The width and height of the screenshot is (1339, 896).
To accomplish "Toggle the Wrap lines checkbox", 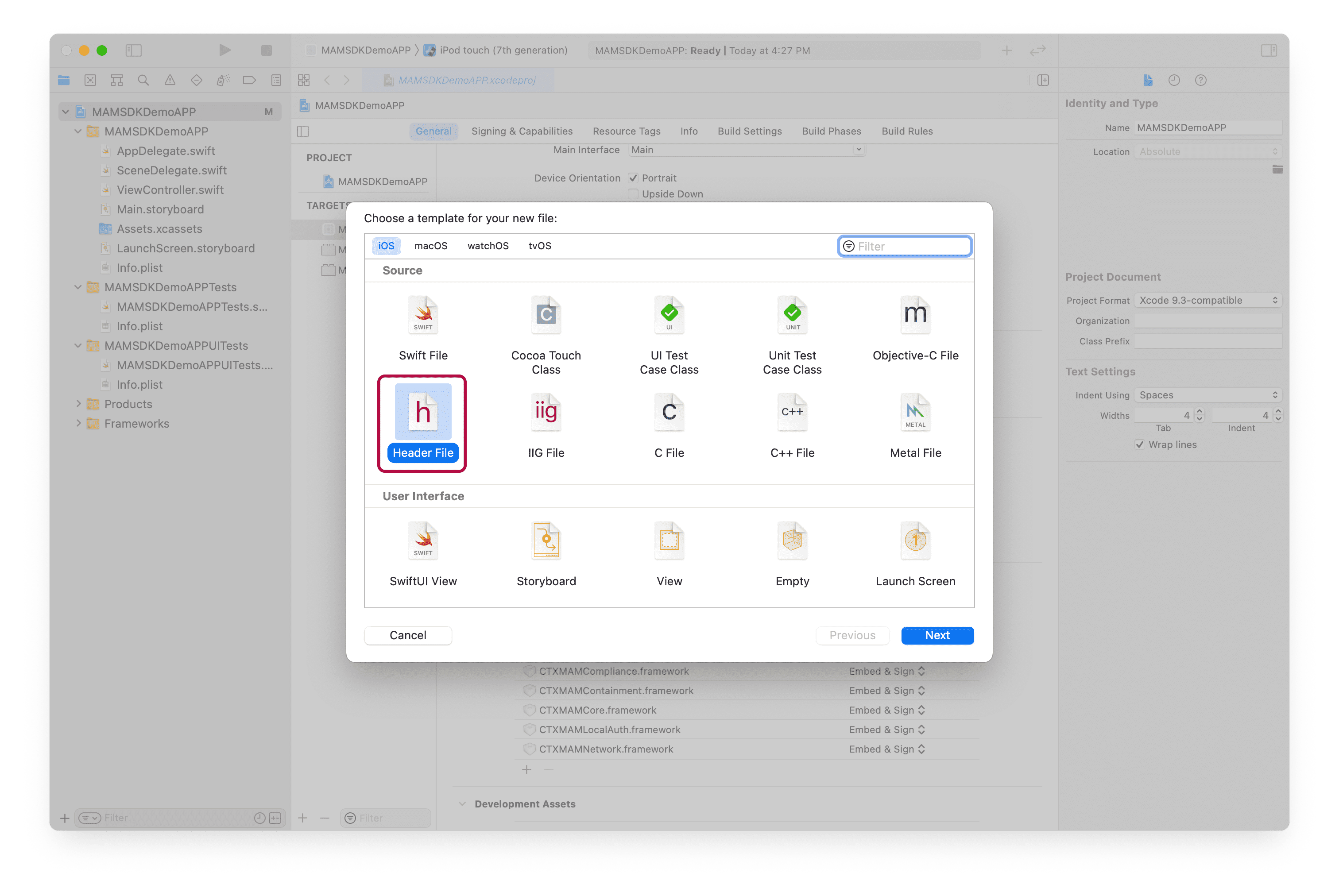I will click(1140, 444).
